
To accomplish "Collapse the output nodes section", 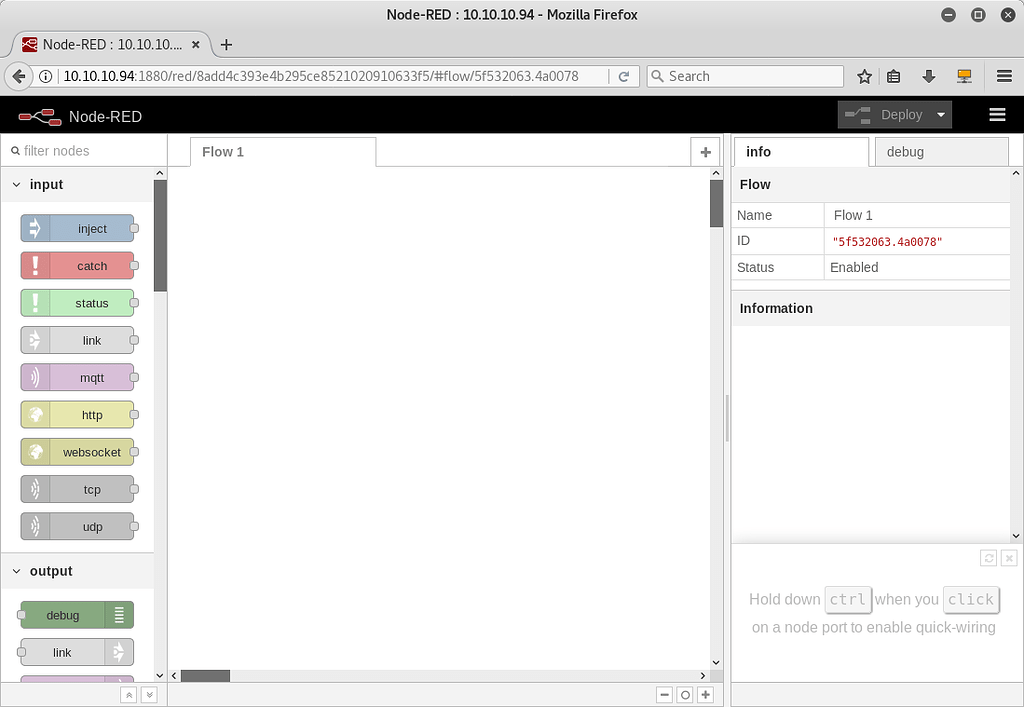I will click(15, 571).
